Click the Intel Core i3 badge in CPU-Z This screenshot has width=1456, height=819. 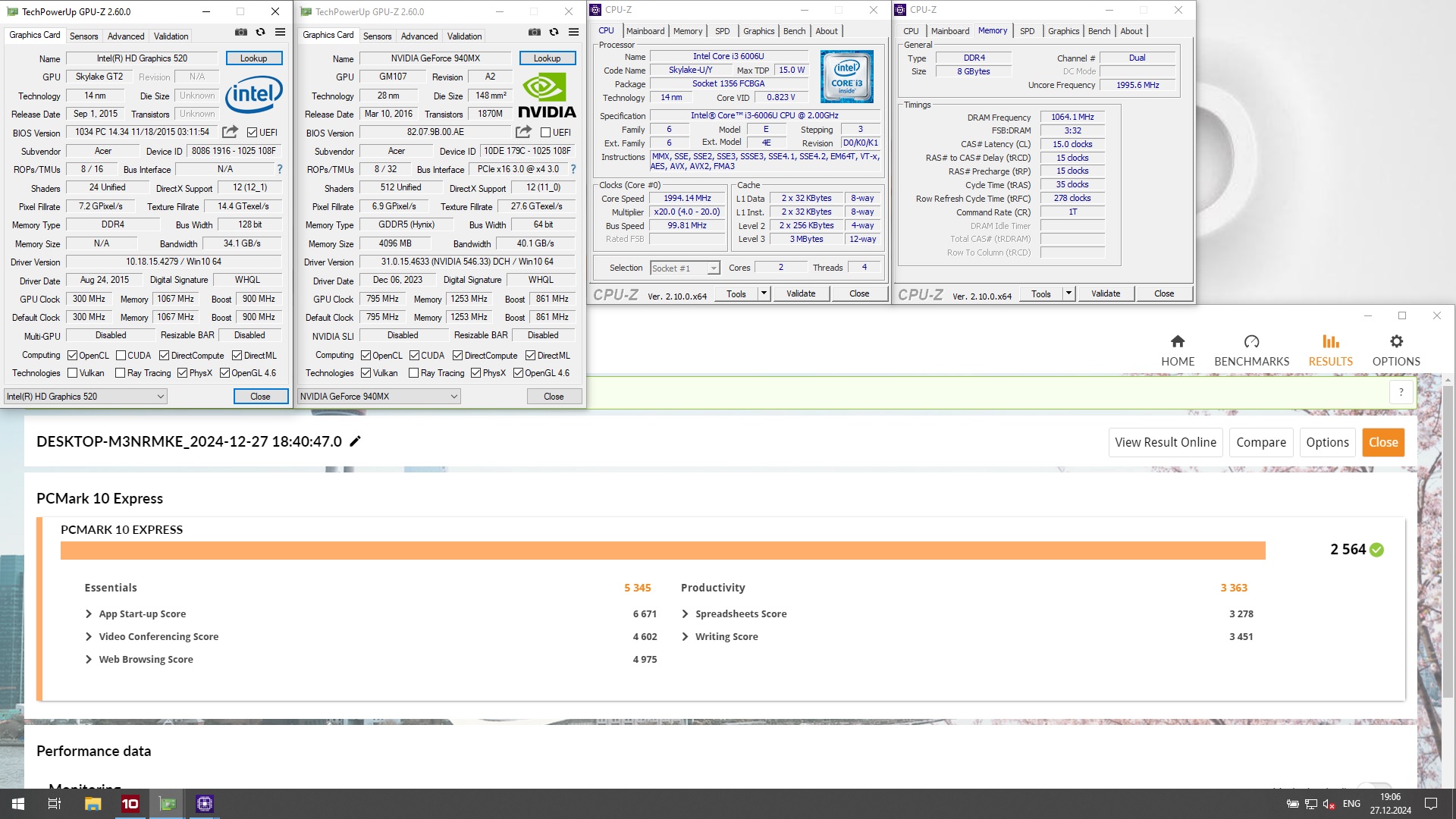(846, 77)
